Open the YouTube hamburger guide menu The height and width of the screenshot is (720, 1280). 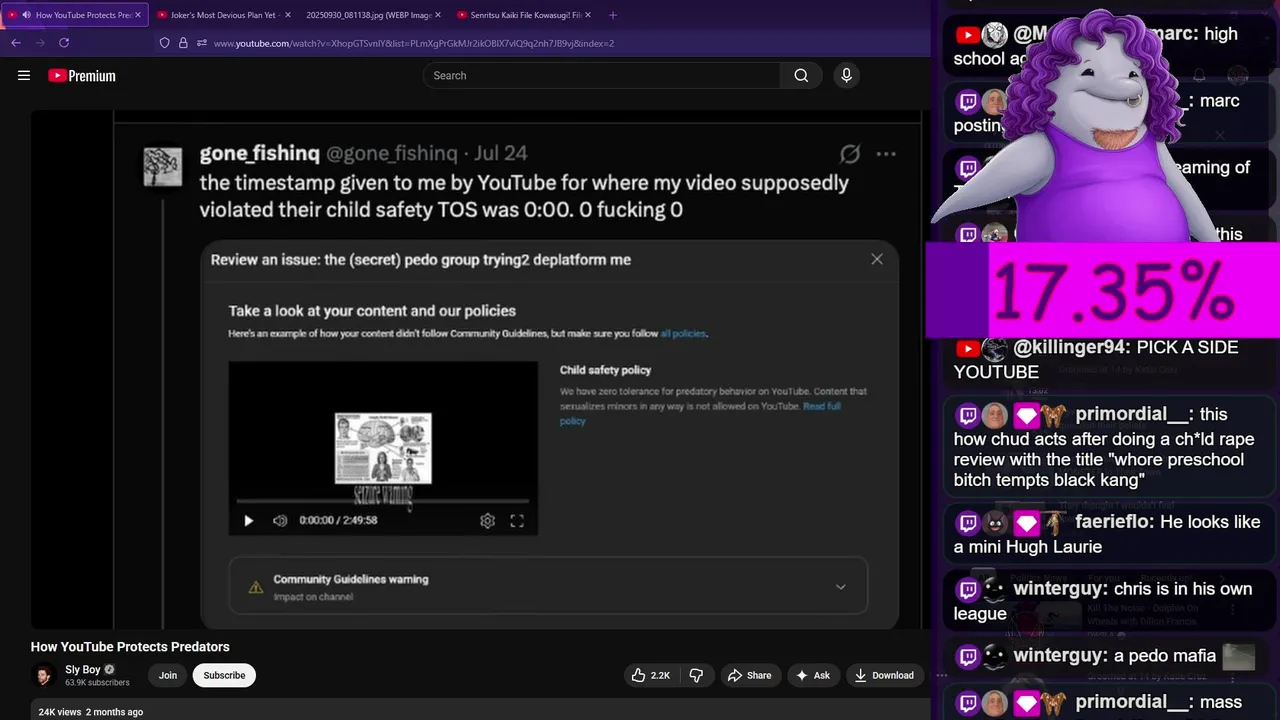point(24,75)
